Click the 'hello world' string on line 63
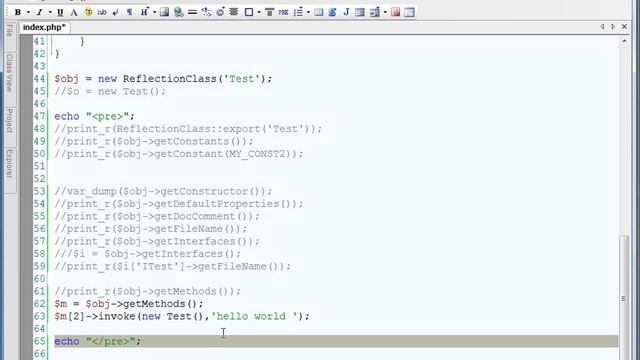Viewport: 640px width, 360px height. pyautogui.click(x=254, y=316)
